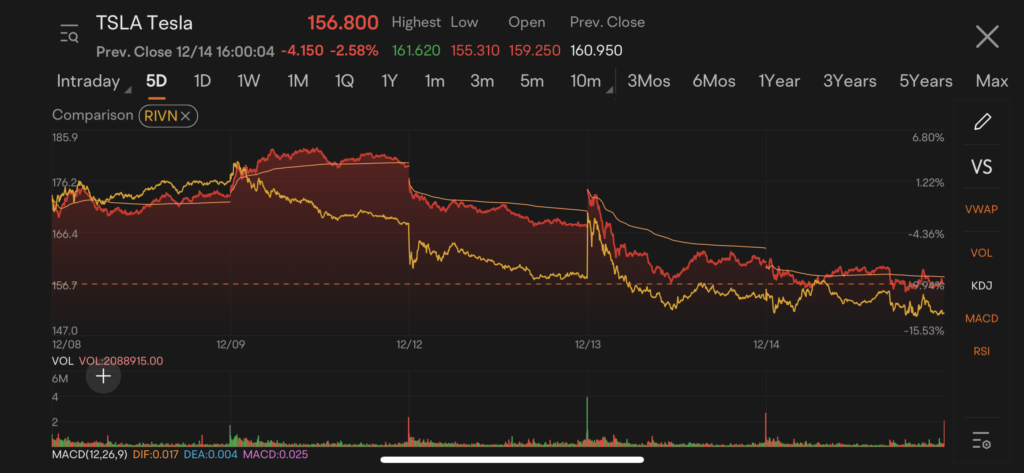Click the Comparison label
Viewport: 1024px width, 473px height.
pyautogui.click(x=92, y=115)
